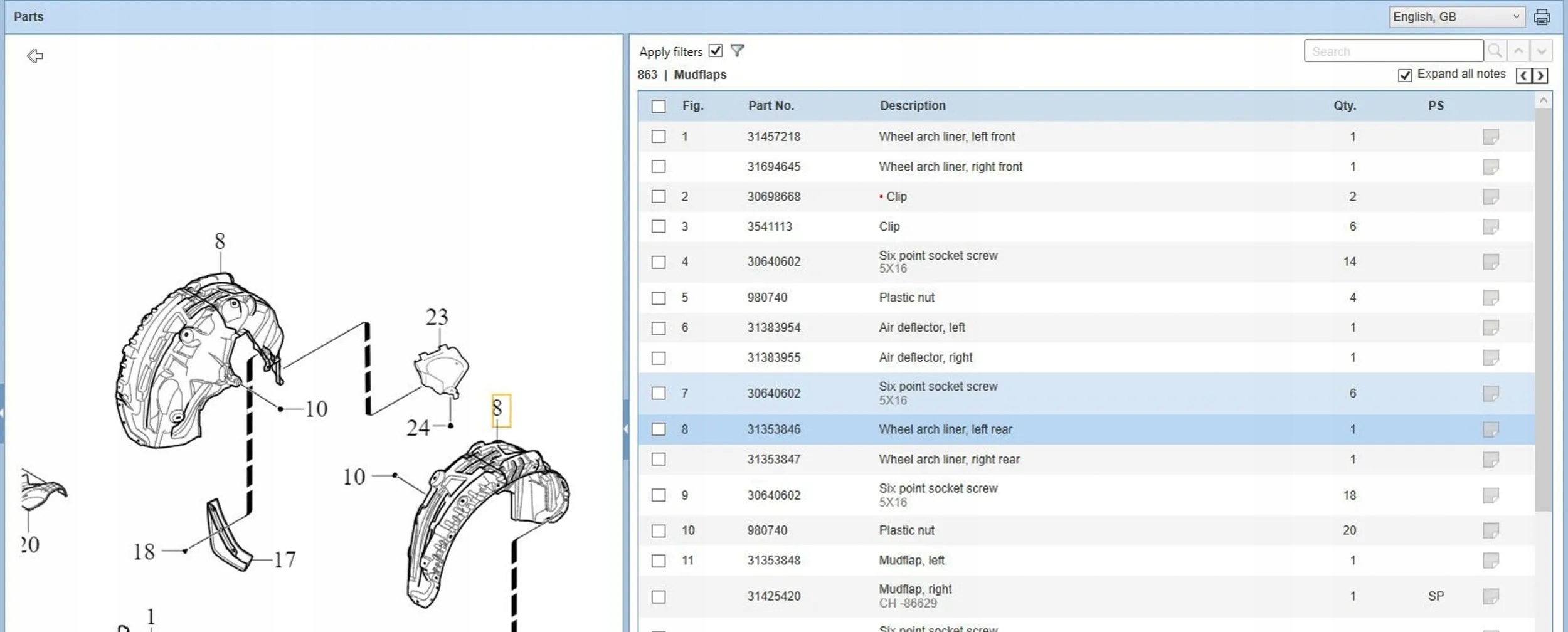The height and width of the screenshot is (632, 1568).
Task: Select all parts via header checkbox
Action: pyautogui.click(x=658, y=106)
